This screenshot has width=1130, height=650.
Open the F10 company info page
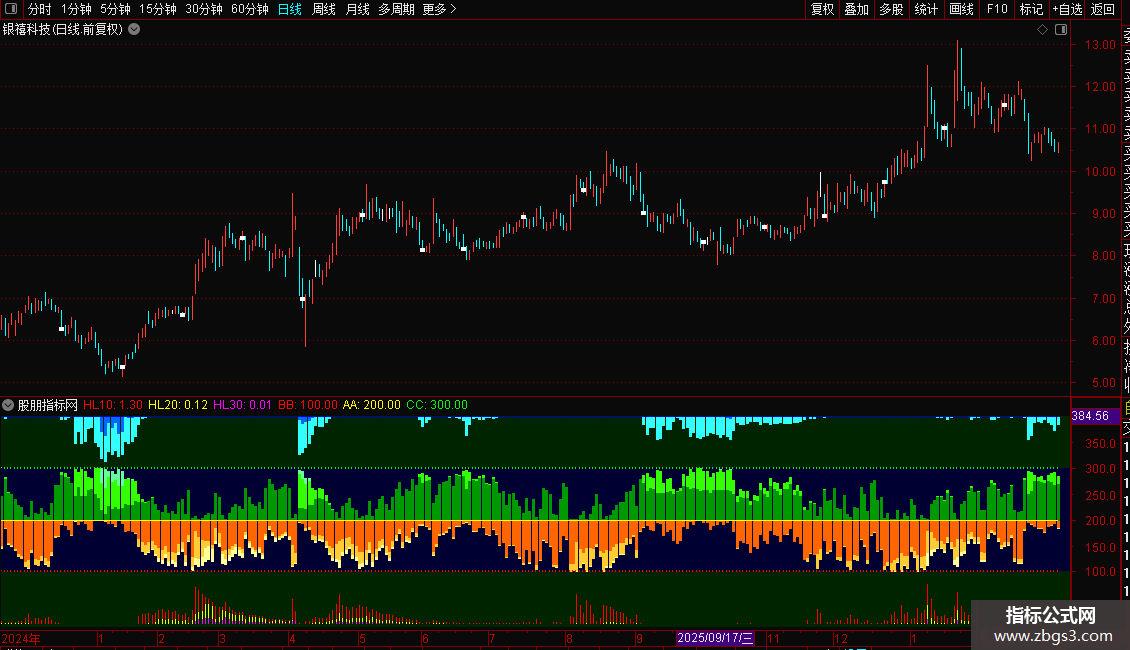click(x=997, y=9)
